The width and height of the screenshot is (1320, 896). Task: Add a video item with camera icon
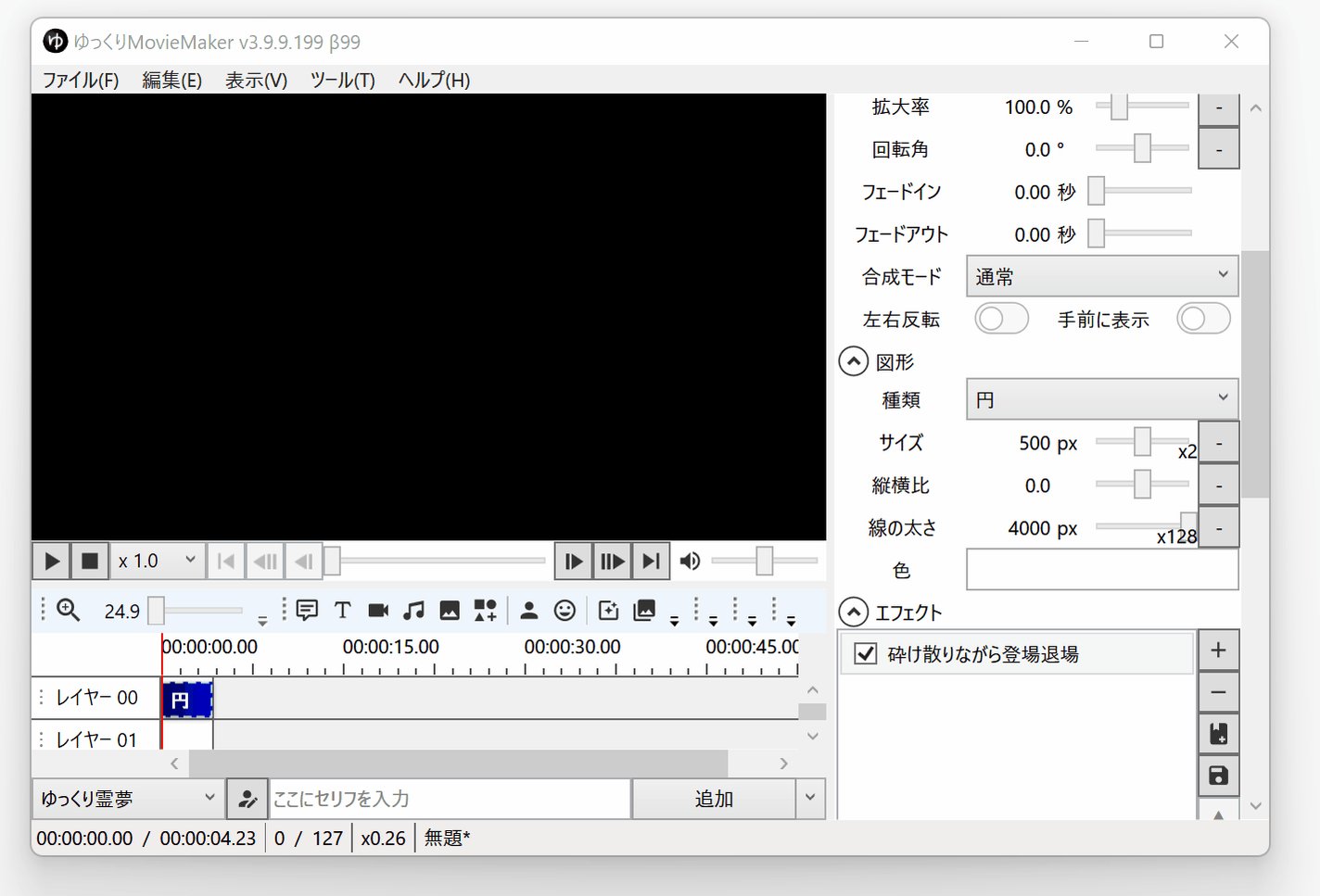[378, 610]
